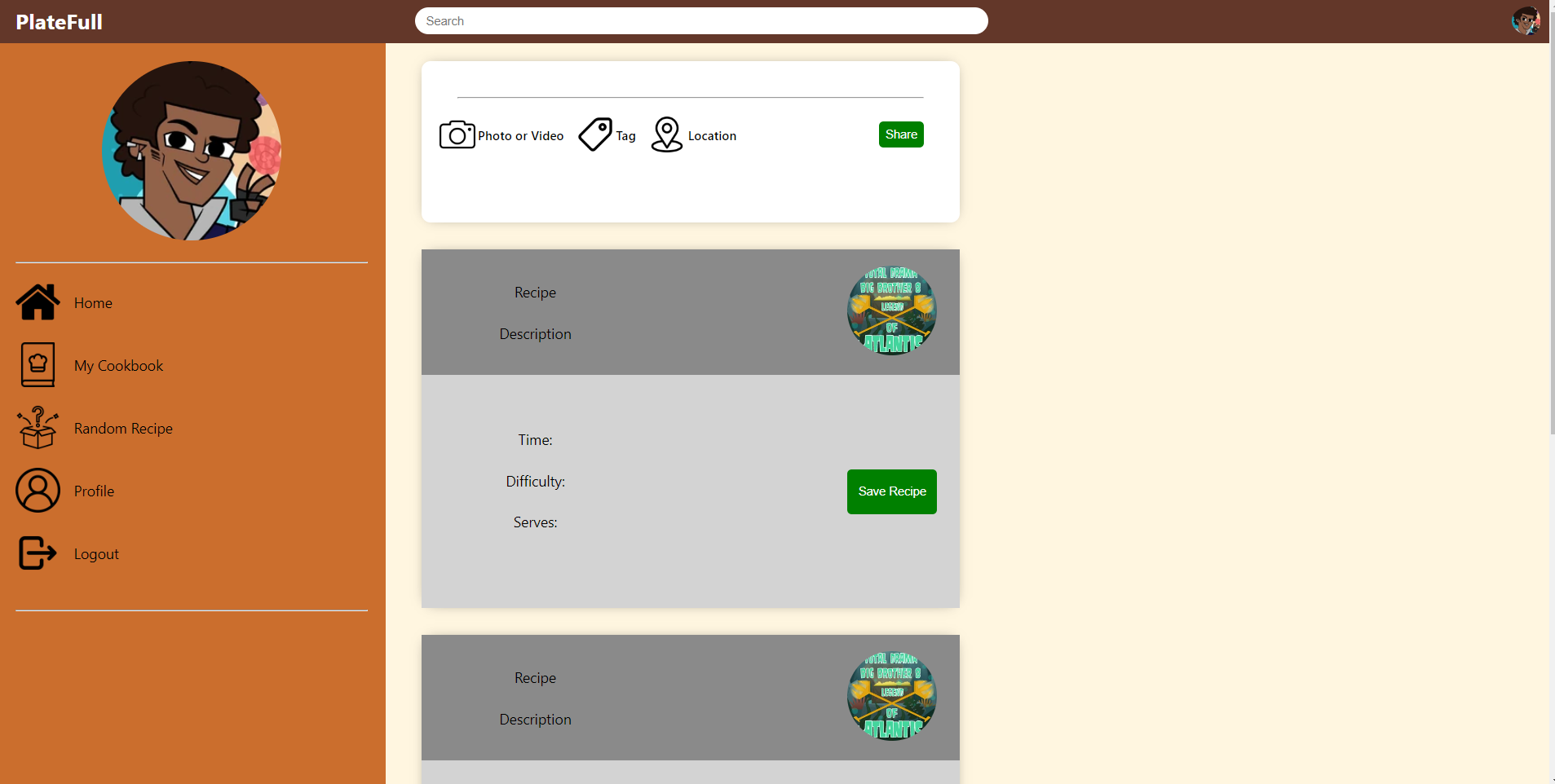Viewport: 1555px width, 784px height.
Task: Click the Location pin icon
Action: 666,135
